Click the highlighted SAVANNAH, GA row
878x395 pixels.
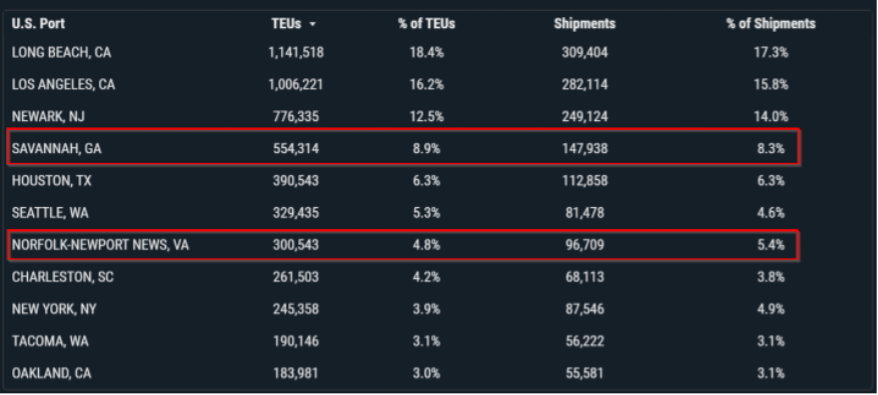(x=403, y=148)
